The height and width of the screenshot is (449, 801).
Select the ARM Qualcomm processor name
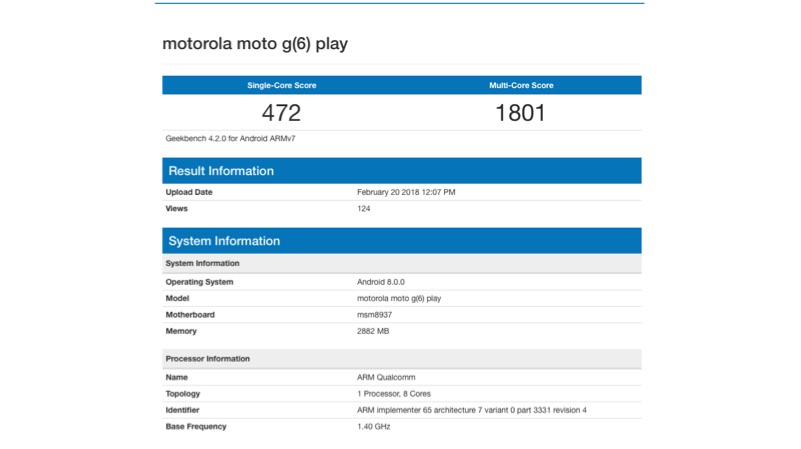coord(387,378)
